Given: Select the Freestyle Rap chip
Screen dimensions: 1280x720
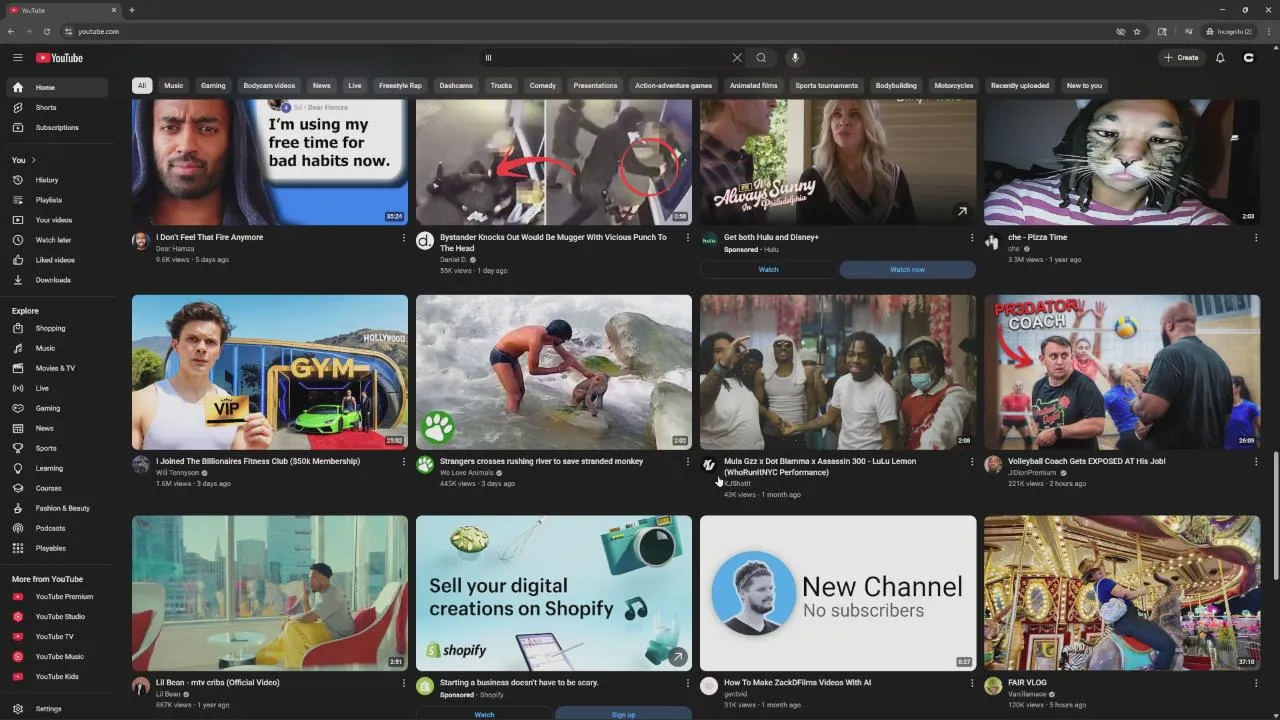Looking at the screenshot, I should pyautogui.click(x=400, y=85).
